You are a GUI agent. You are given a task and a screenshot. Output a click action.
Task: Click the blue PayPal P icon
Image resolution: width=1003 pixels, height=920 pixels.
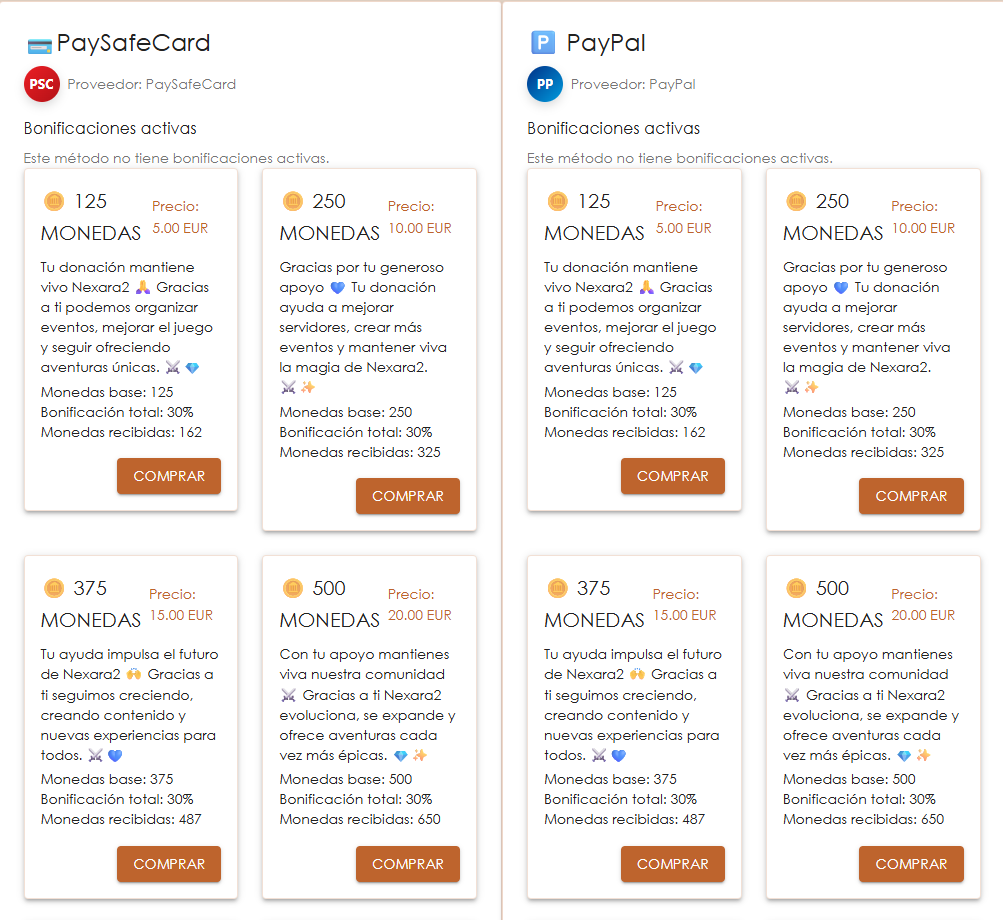542,43
